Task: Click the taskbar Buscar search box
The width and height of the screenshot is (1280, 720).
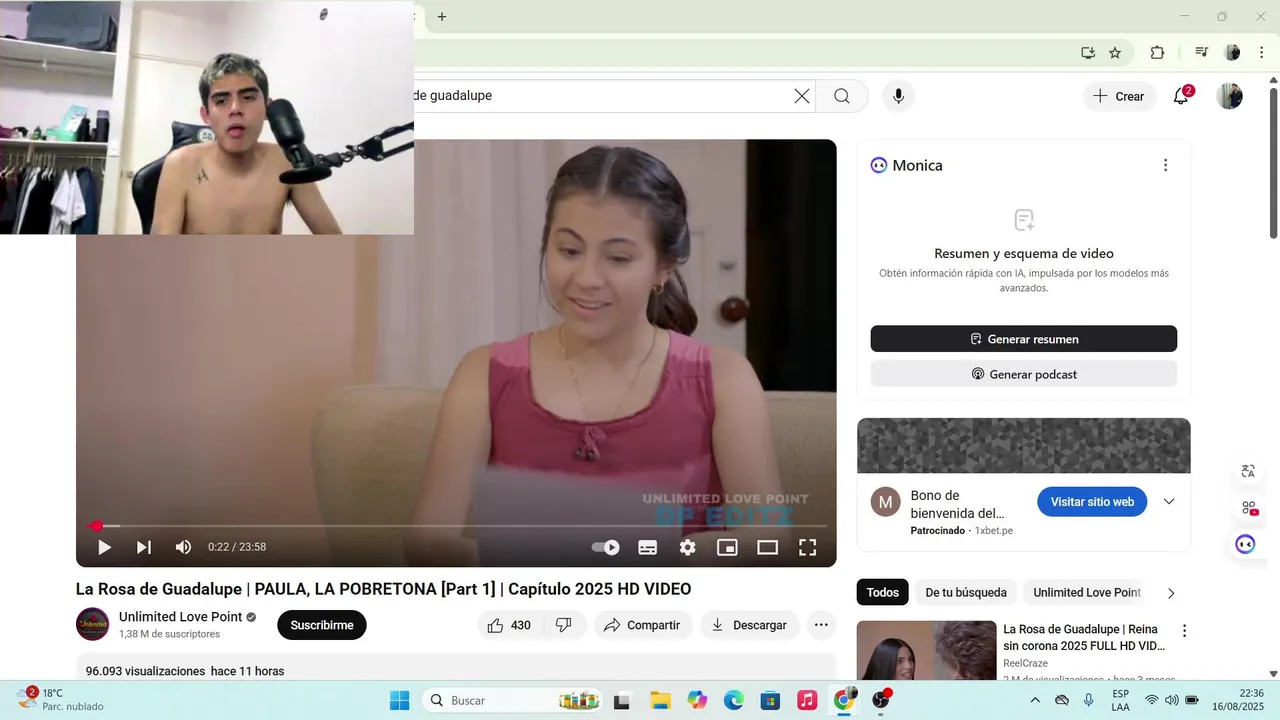Action: point(513,700)
